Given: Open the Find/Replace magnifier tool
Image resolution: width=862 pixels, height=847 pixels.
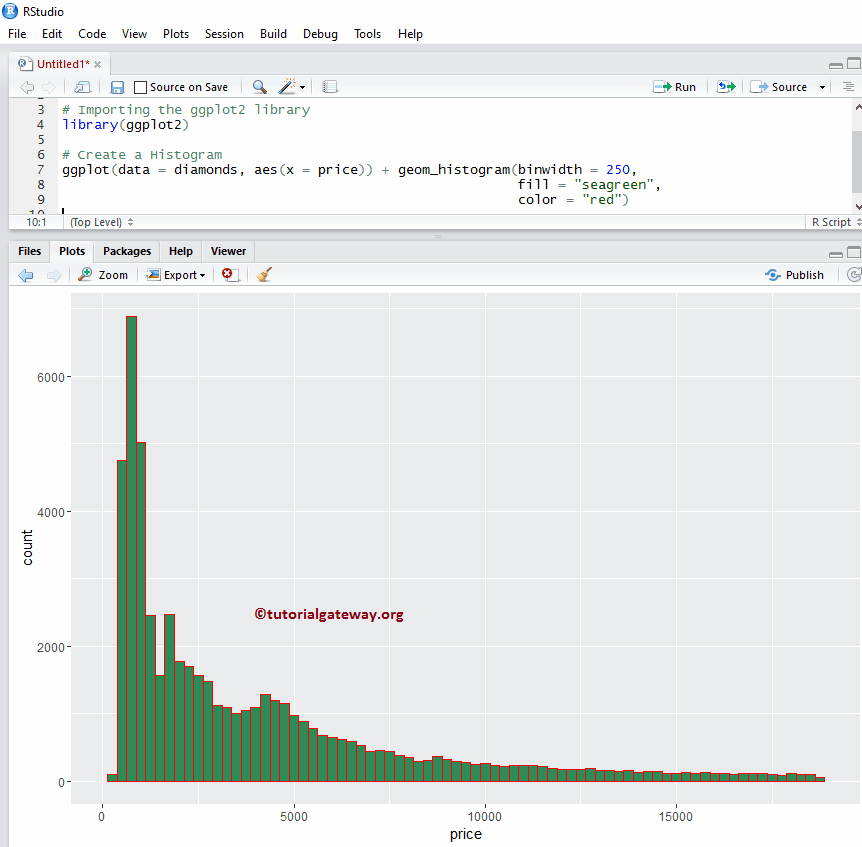Looking at the screenshot, I should (x=259, y=86).
